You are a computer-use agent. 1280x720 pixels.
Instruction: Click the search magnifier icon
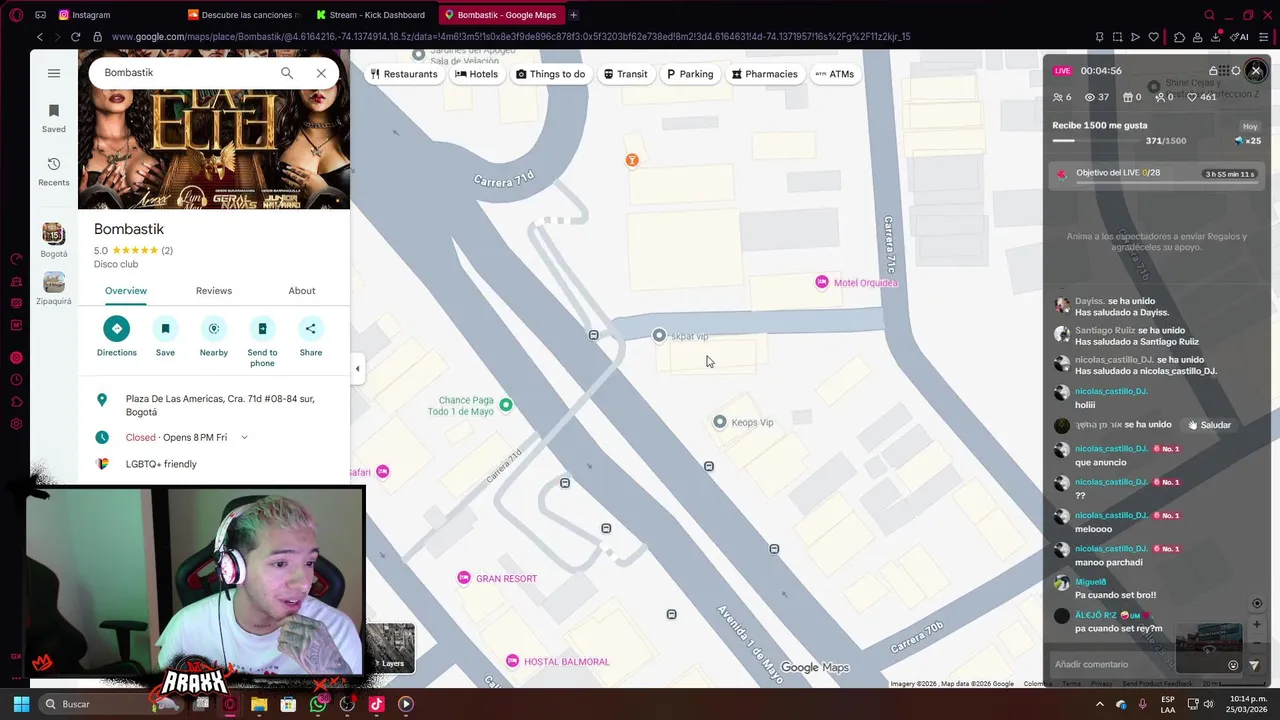[x=287, y=73]
